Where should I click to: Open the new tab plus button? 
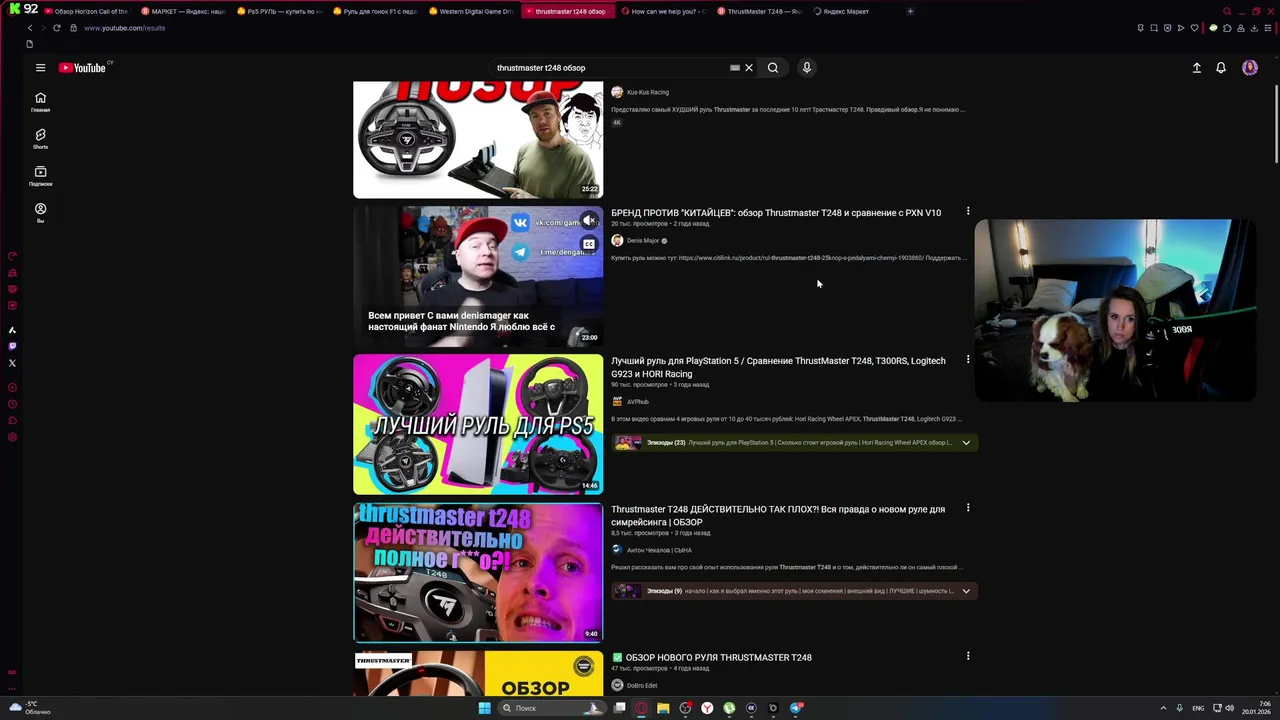pyautogui.click(x=910, y=11)
